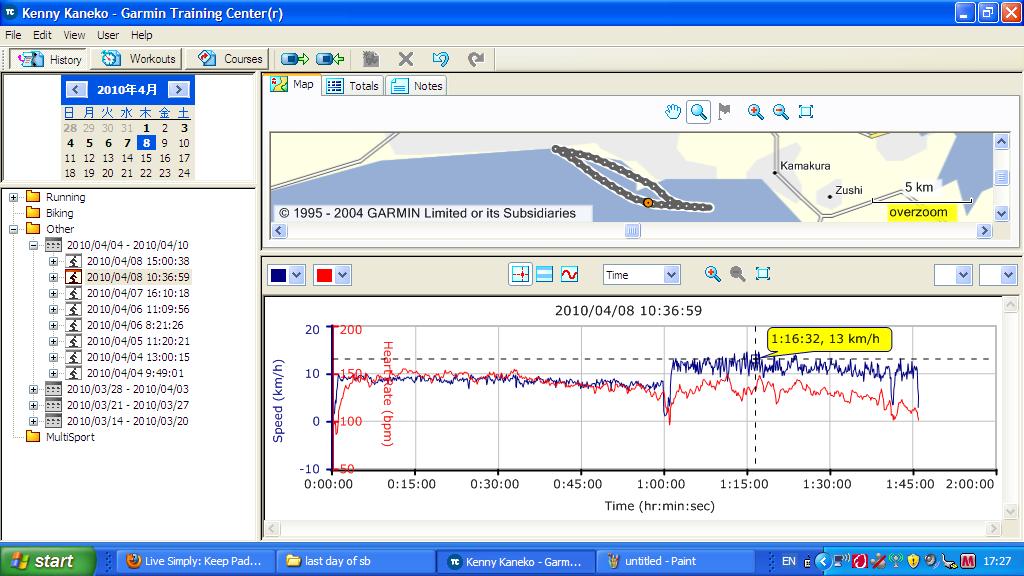
Task: Open the Edit menu
Action: (42, 35)
